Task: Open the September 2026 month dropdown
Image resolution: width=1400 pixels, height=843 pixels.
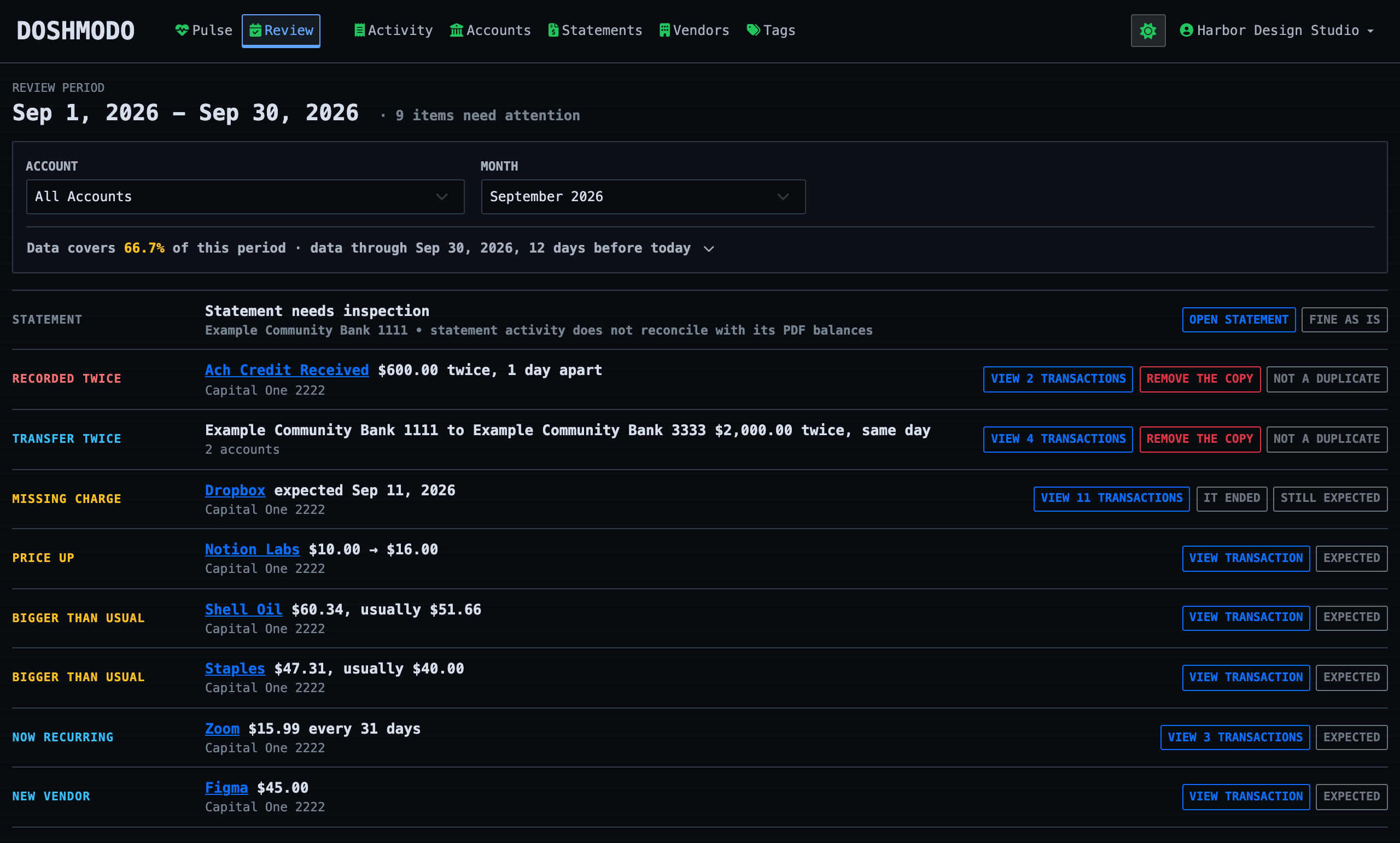Action: click(643, 197)
